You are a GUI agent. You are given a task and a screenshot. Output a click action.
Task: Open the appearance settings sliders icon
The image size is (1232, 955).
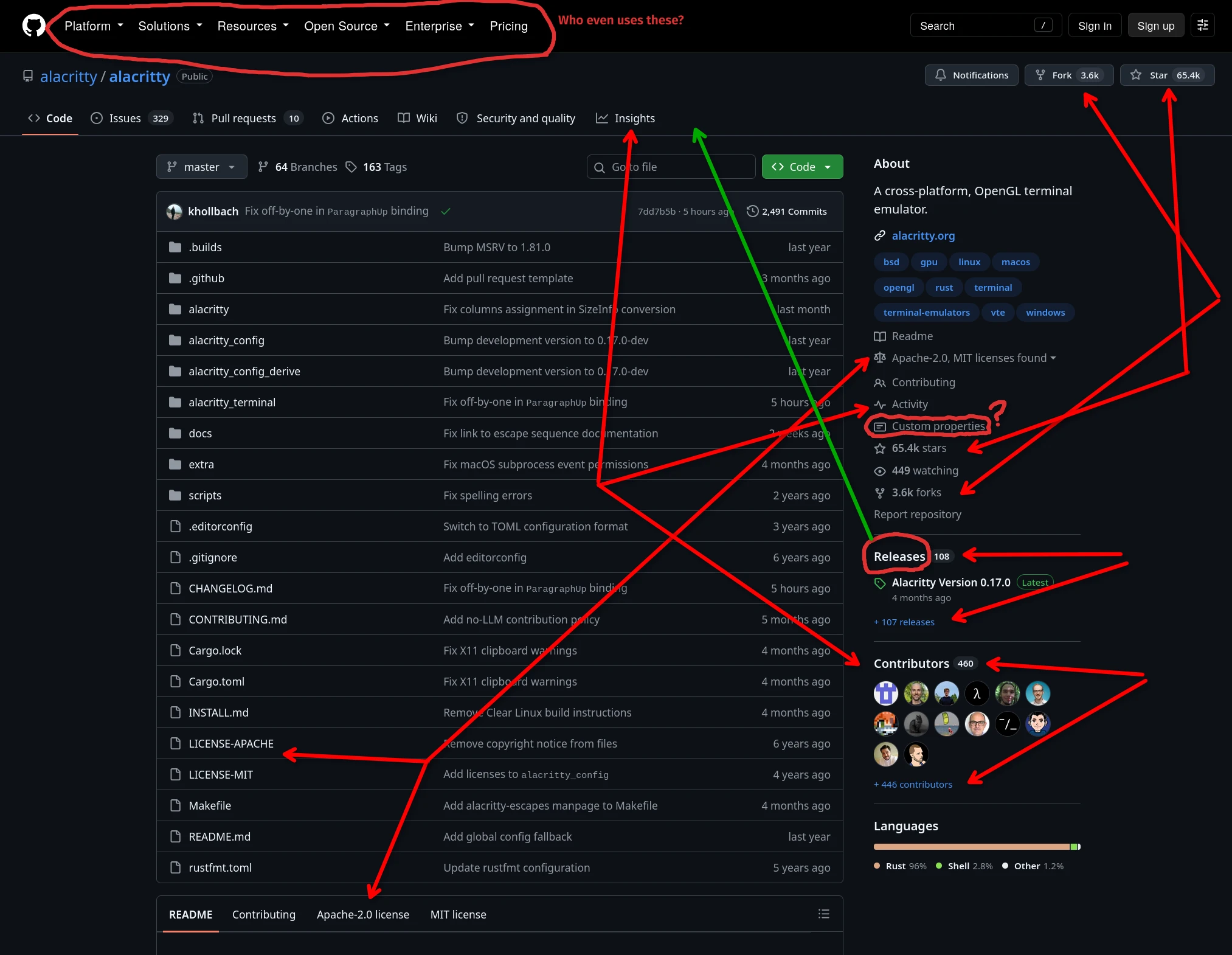pyautogui.click(x=1202, y=26)
